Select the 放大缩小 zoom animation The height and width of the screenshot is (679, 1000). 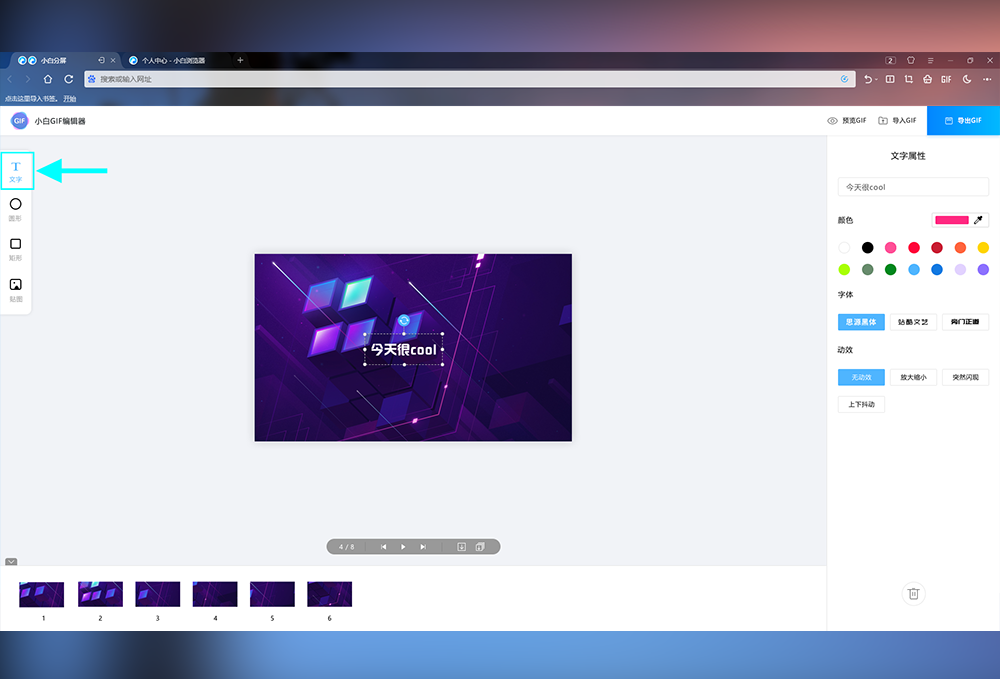913,377
